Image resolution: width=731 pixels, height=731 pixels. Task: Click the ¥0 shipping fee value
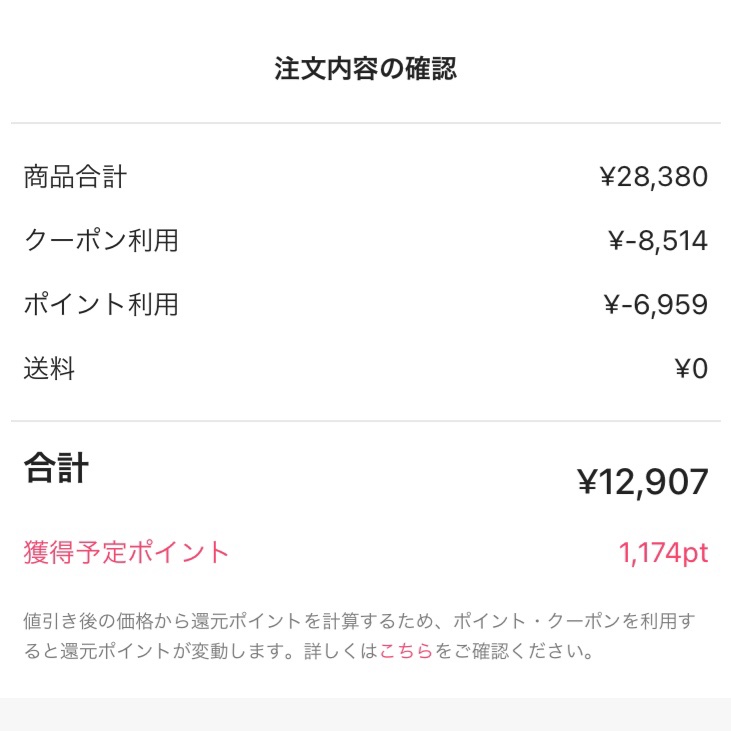(x=691, y=369)
